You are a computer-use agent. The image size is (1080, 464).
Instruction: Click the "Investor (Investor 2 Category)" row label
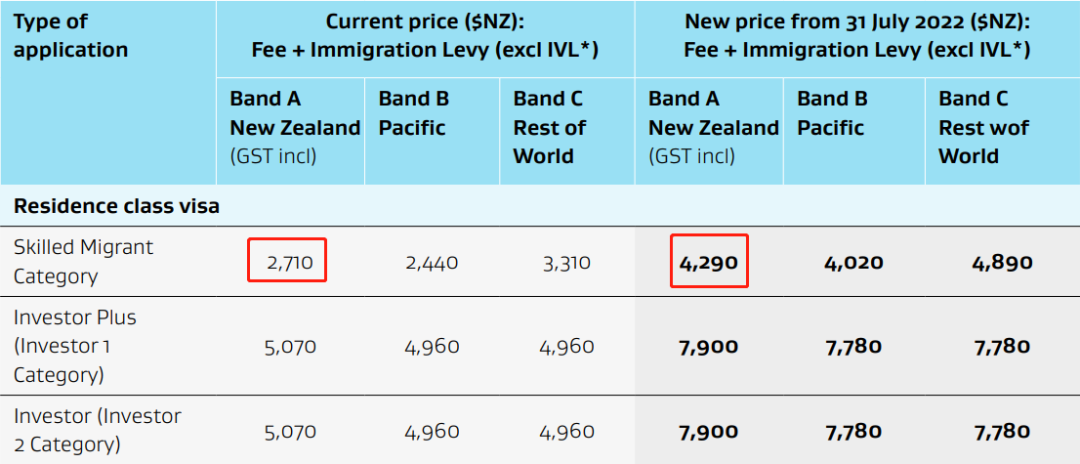(97, 430)
